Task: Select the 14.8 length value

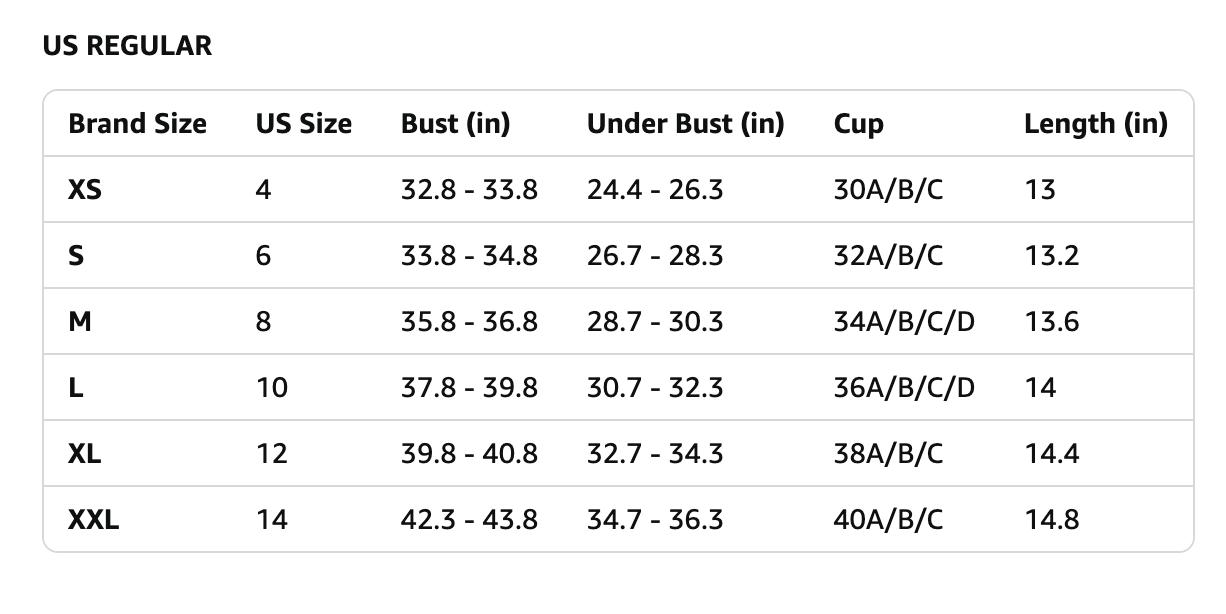Action: click(1051, 519)
